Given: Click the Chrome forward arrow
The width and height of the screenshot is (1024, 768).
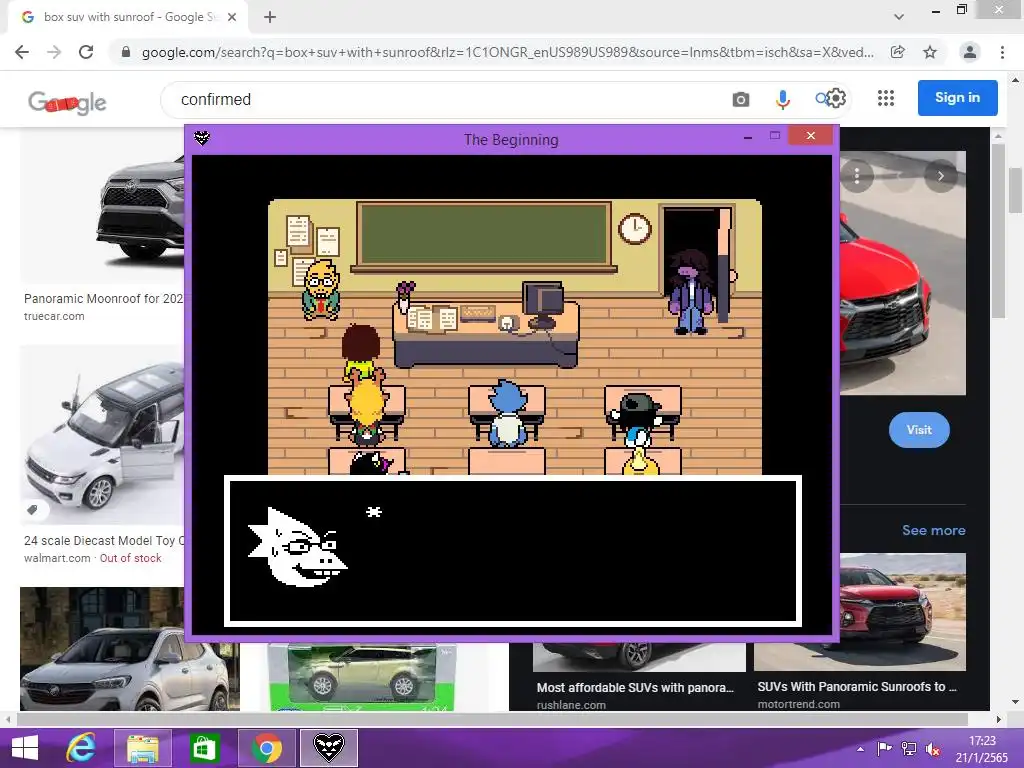Looking at the screenshot, I should click(54, 52).
